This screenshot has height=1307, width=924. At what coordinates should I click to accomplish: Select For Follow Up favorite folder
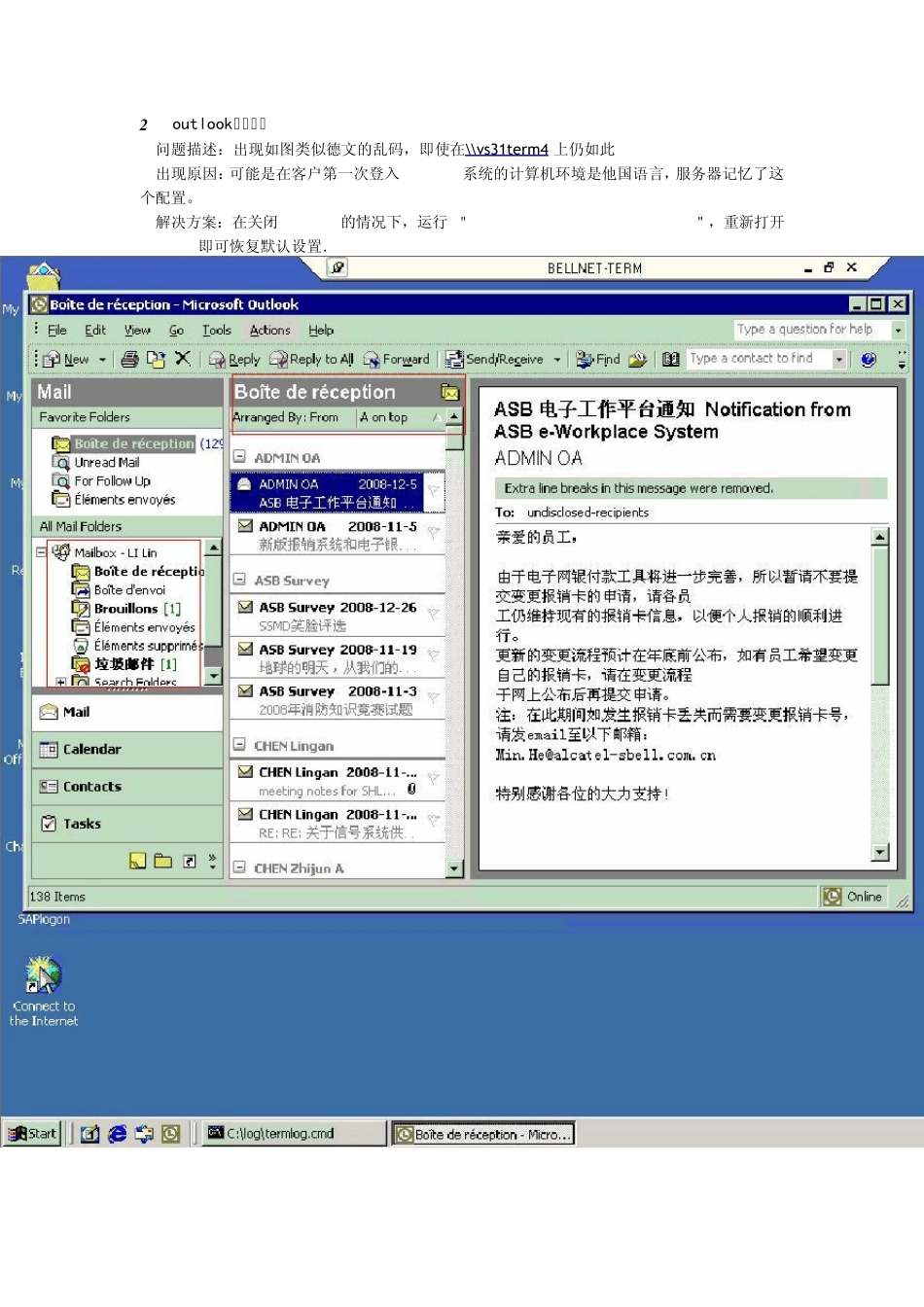click(x=112, y=480)
